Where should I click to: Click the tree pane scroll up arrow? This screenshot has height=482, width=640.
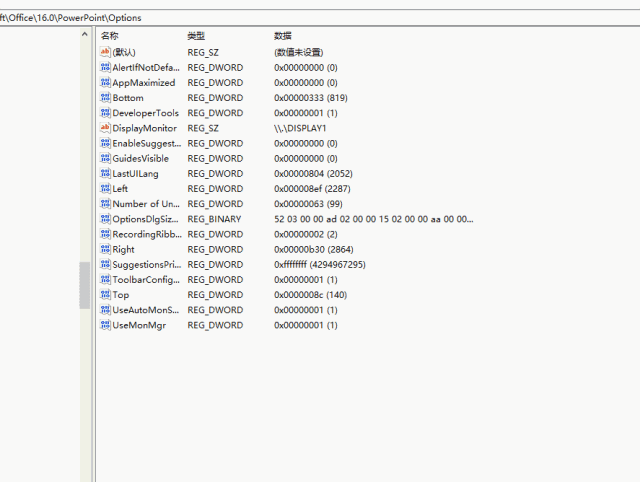coord(84,34)
